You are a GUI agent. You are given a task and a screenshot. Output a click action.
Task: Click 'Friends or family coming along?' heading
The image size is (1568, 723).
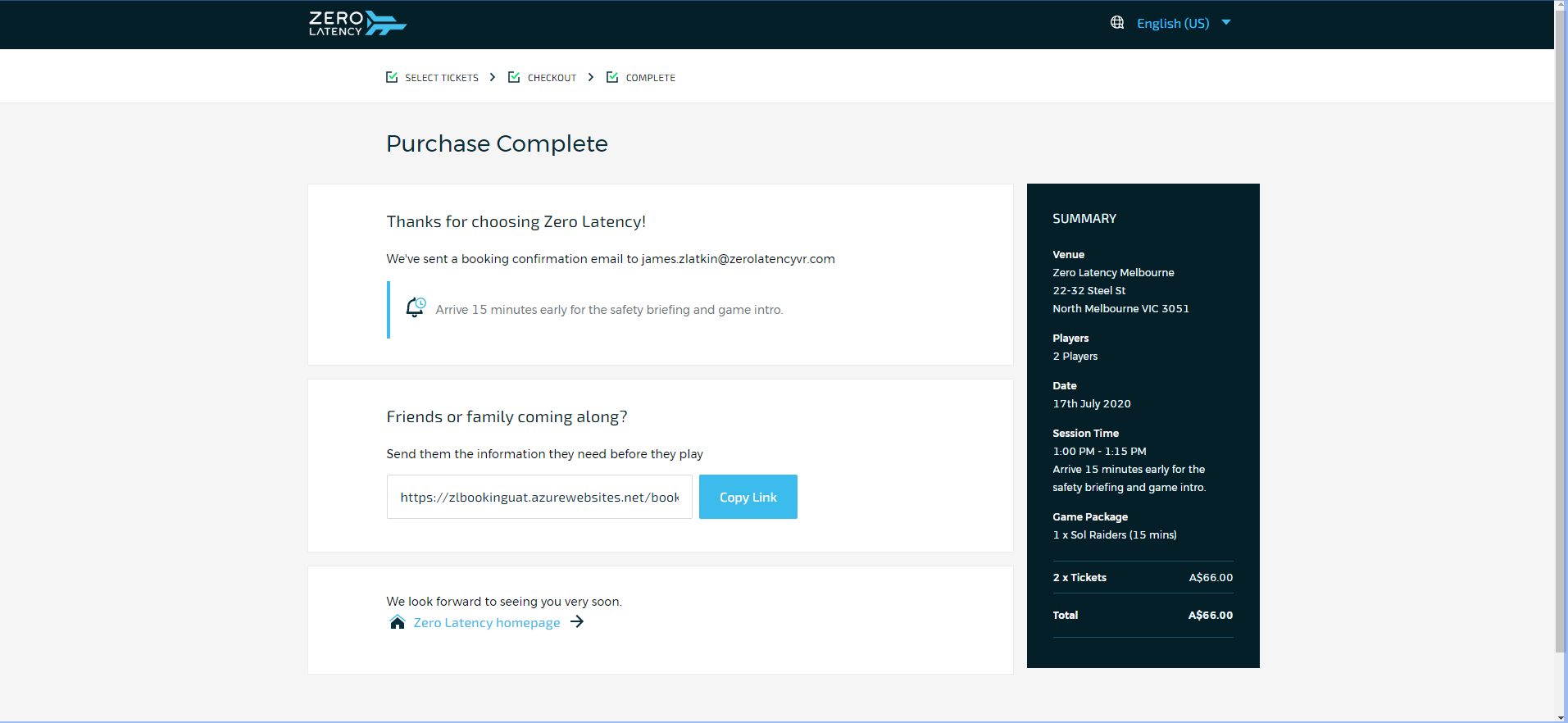(x=507, y=417)
